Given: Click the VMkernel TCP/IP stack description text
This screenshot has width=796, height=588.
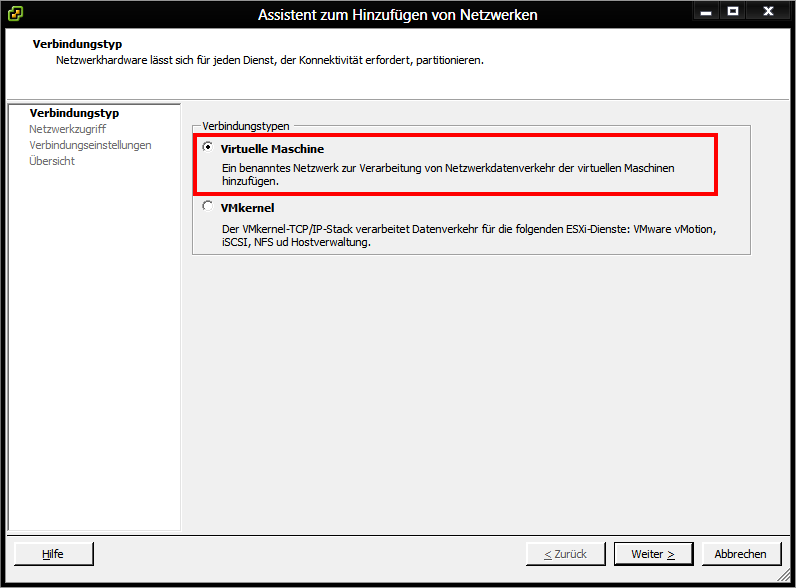Looking at the screenshot, I should pos(468,236).
